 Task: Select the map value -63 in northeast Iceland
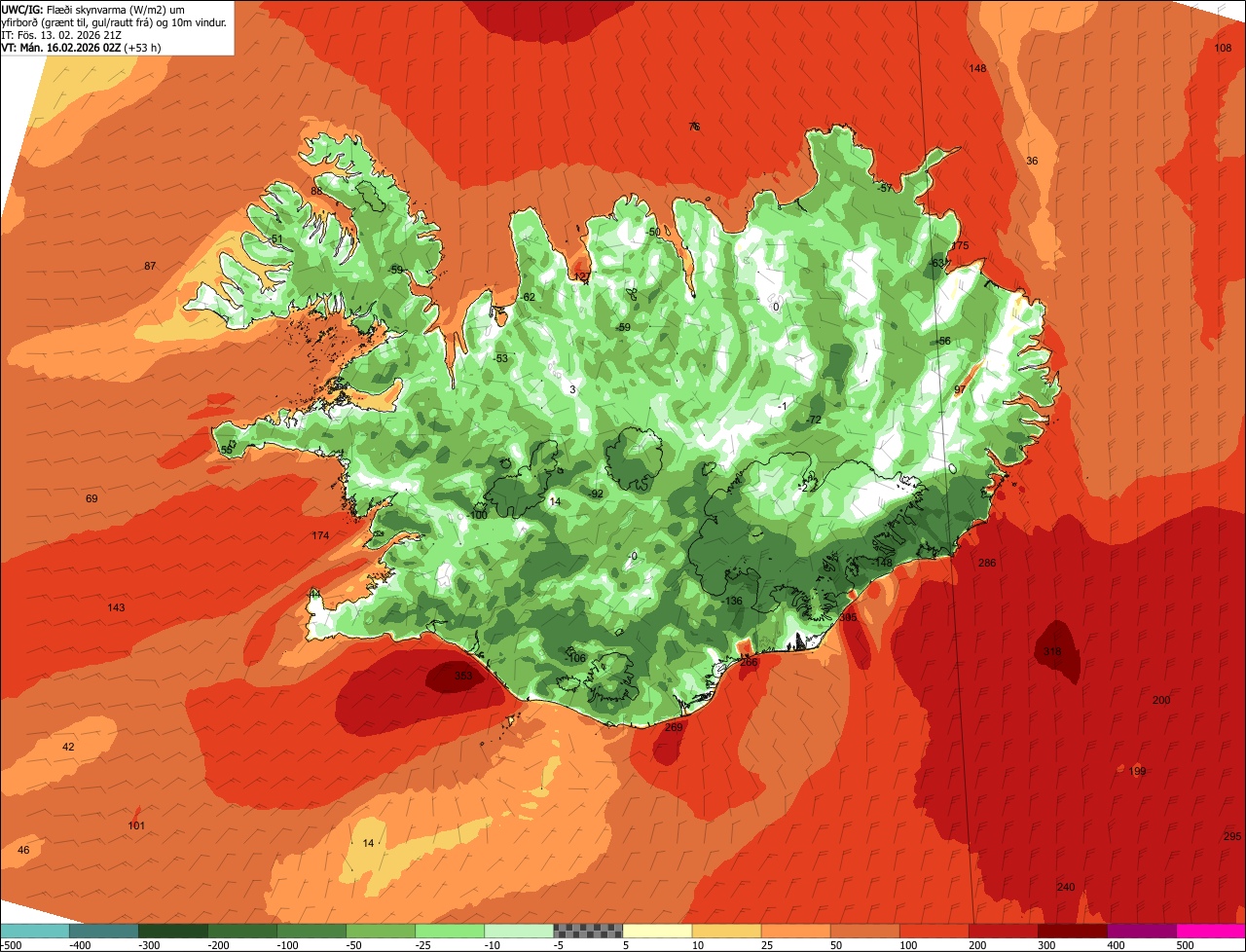[937, 263]
